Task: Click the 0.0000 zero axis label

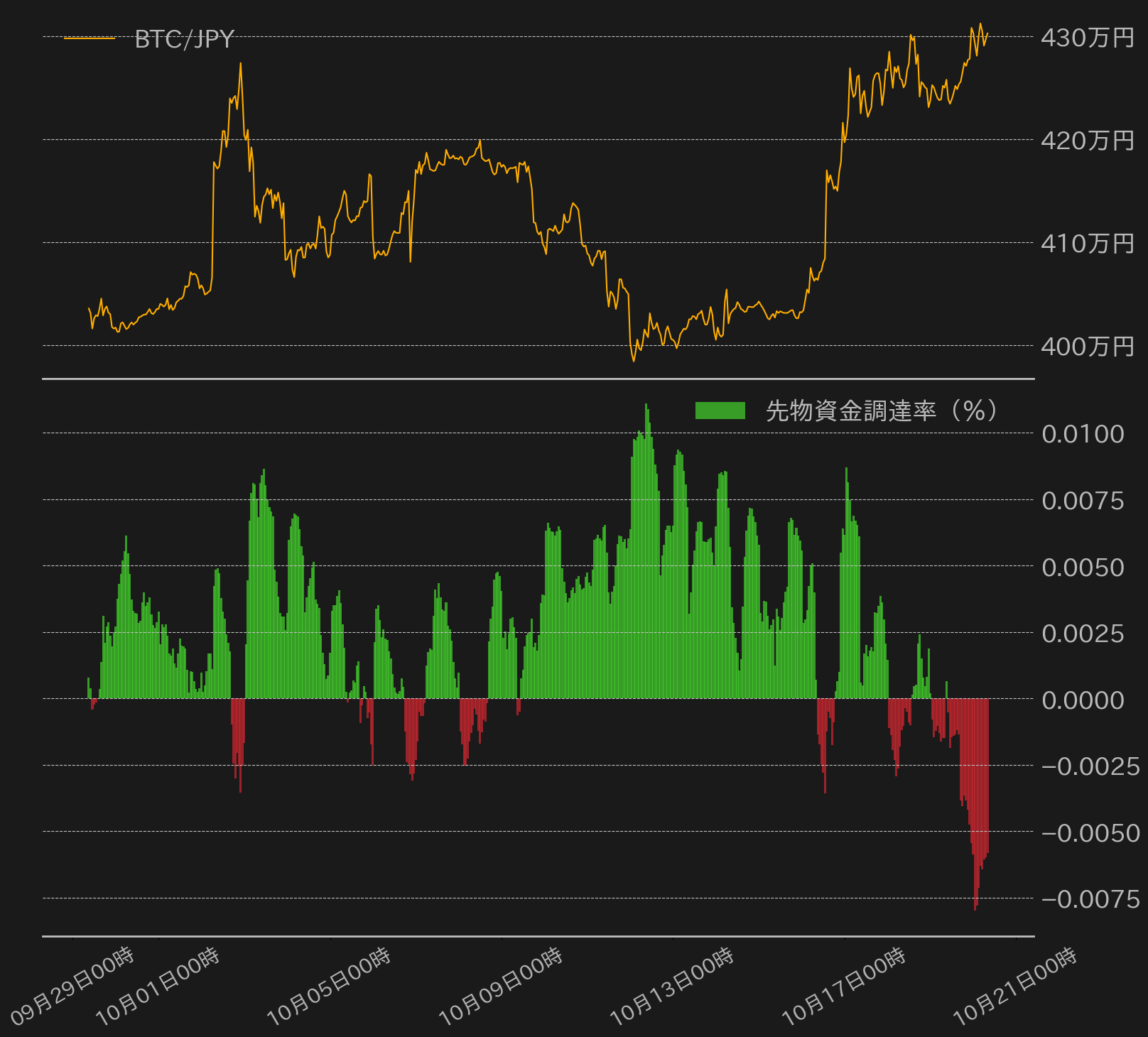Action: [x=1083, y=700]
